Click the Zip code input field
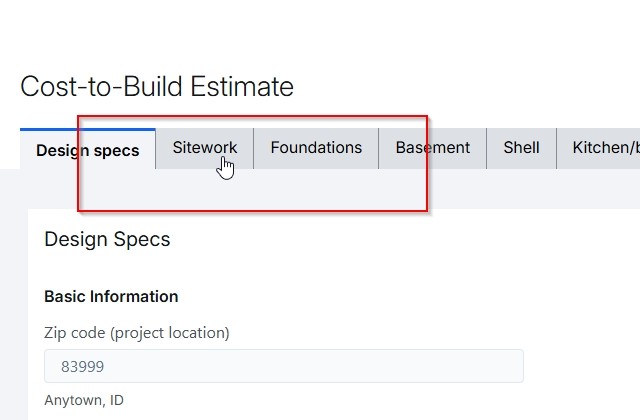 click(x=284, y=366)
